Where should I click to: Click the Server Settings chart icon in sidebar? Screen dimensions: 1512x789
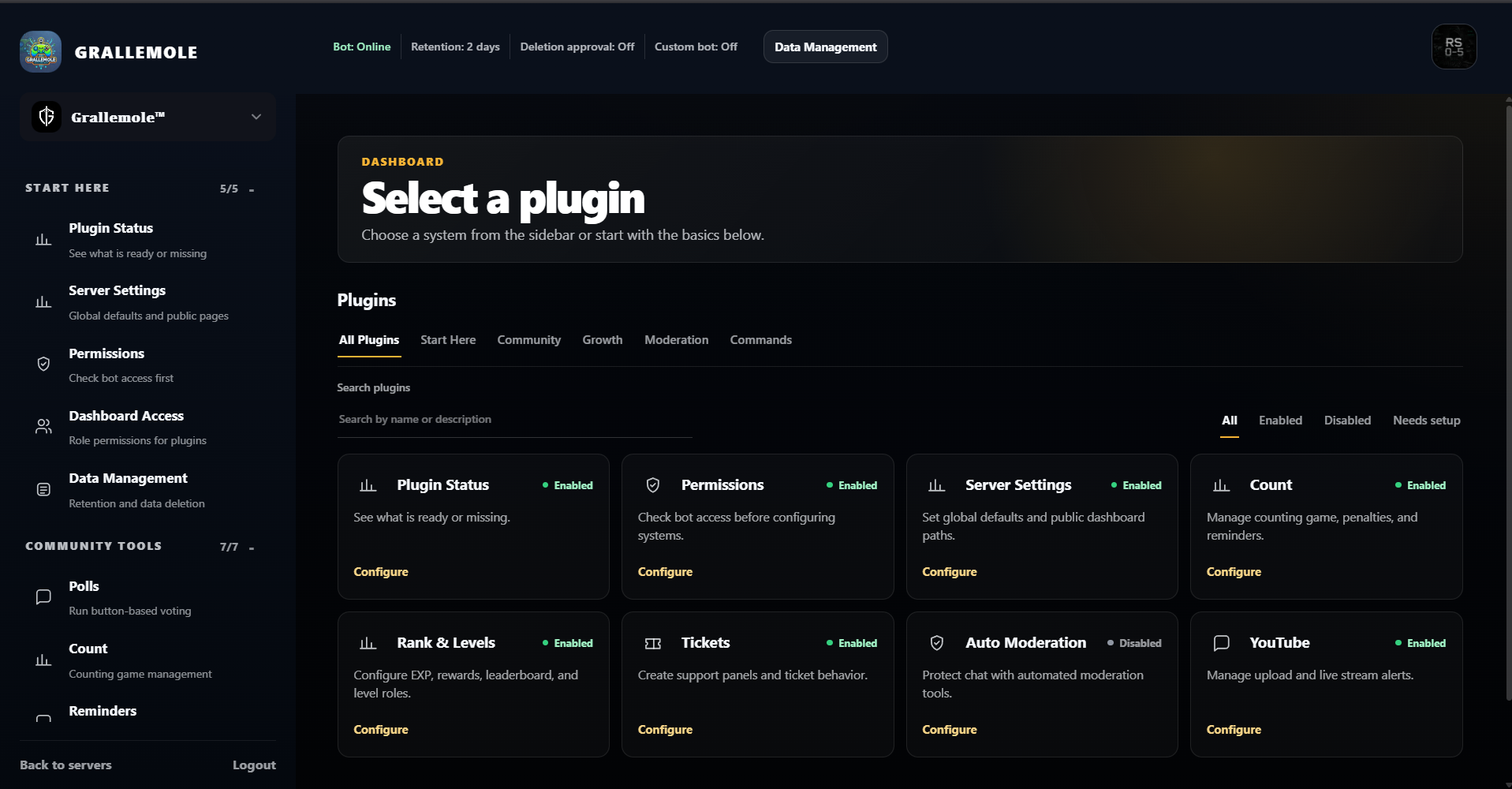(43, 302)
